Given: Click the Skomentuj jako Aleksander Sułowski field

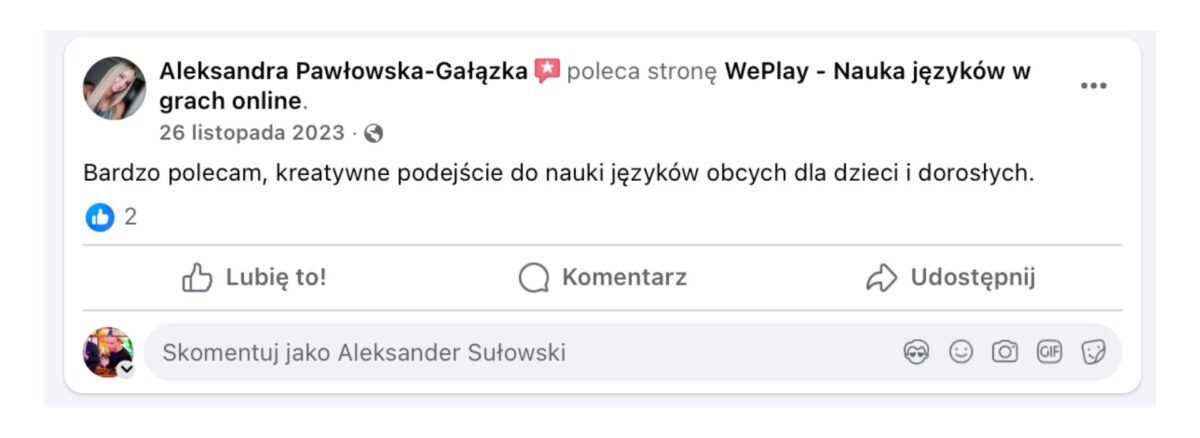Looking at the screenshot, I should tap(500, 352).
